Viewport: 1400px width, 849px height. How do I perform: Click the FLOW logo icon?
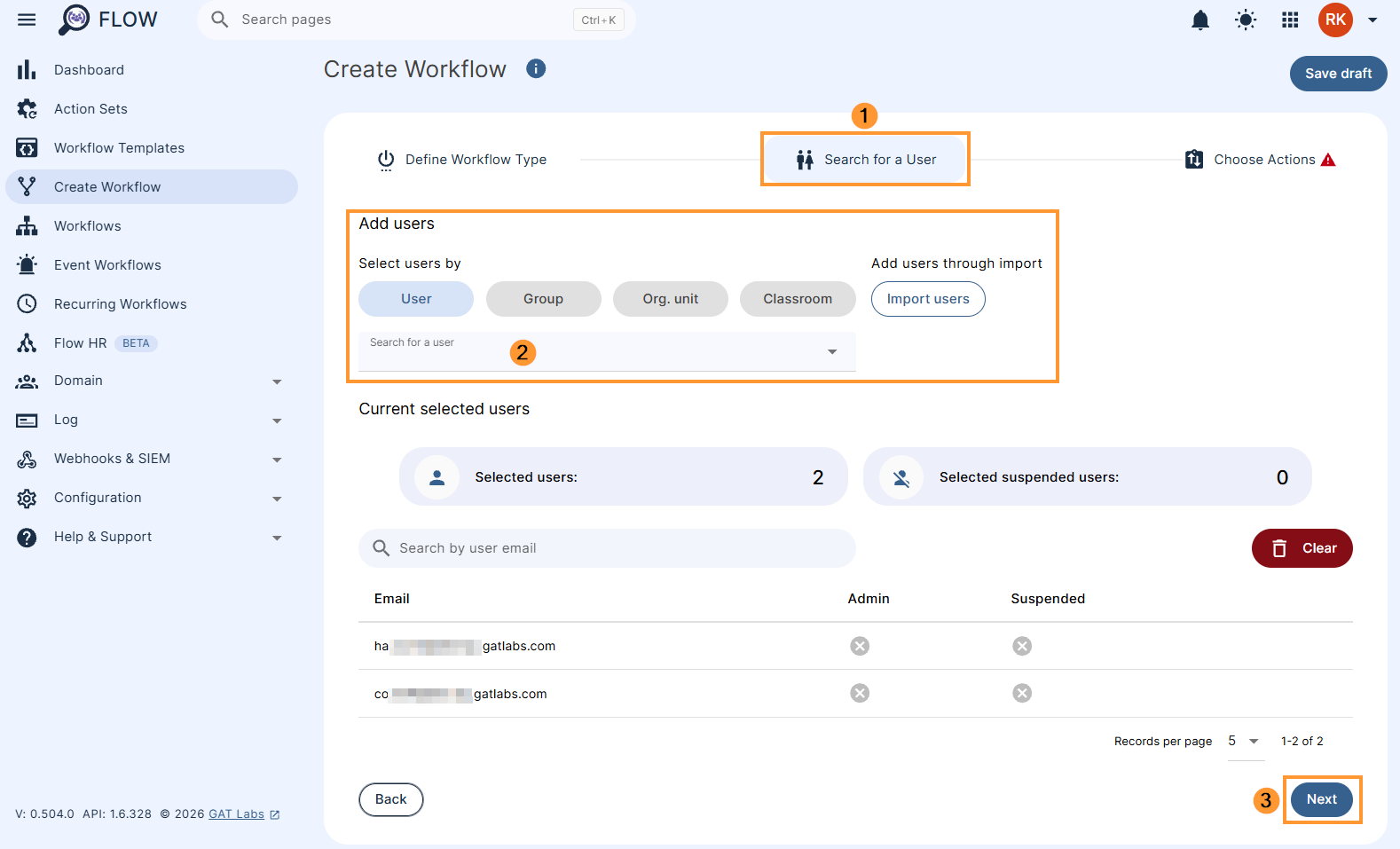click(x=75, y=20)
